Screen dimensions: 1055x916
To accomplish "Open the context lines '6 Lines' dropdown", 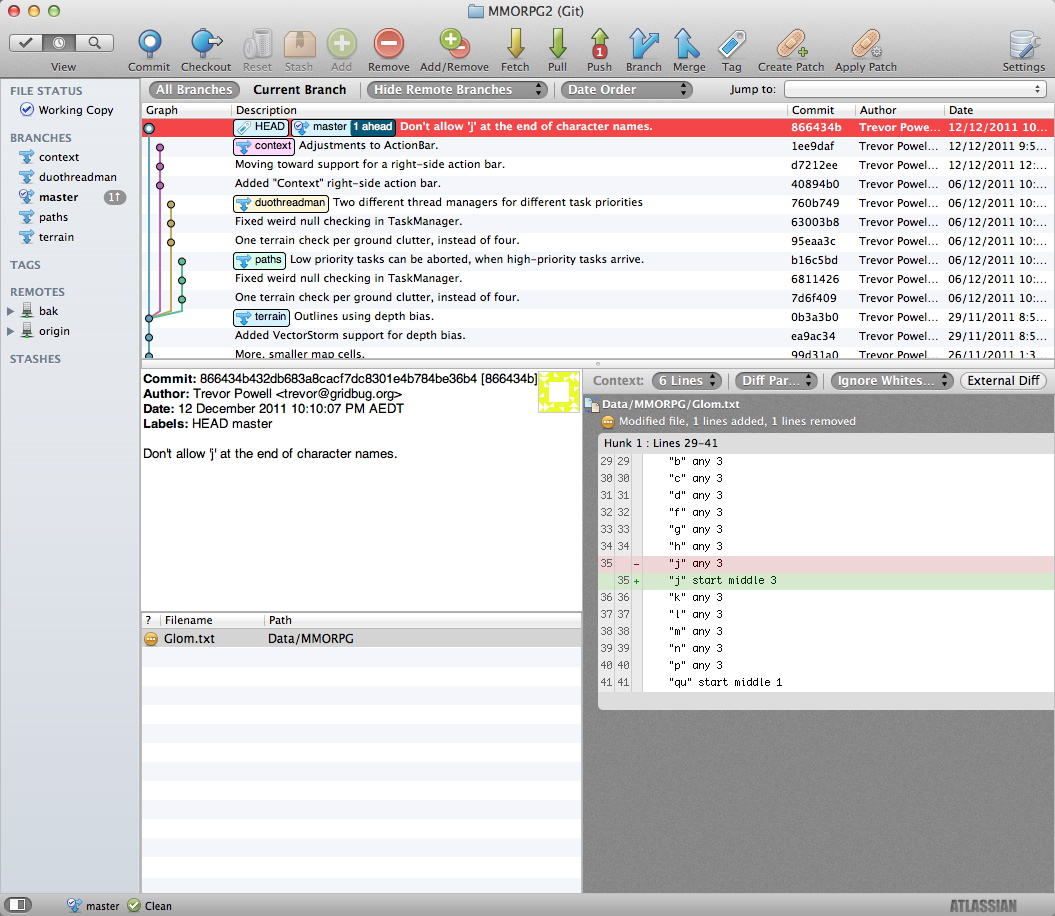I will coord(686,381).
